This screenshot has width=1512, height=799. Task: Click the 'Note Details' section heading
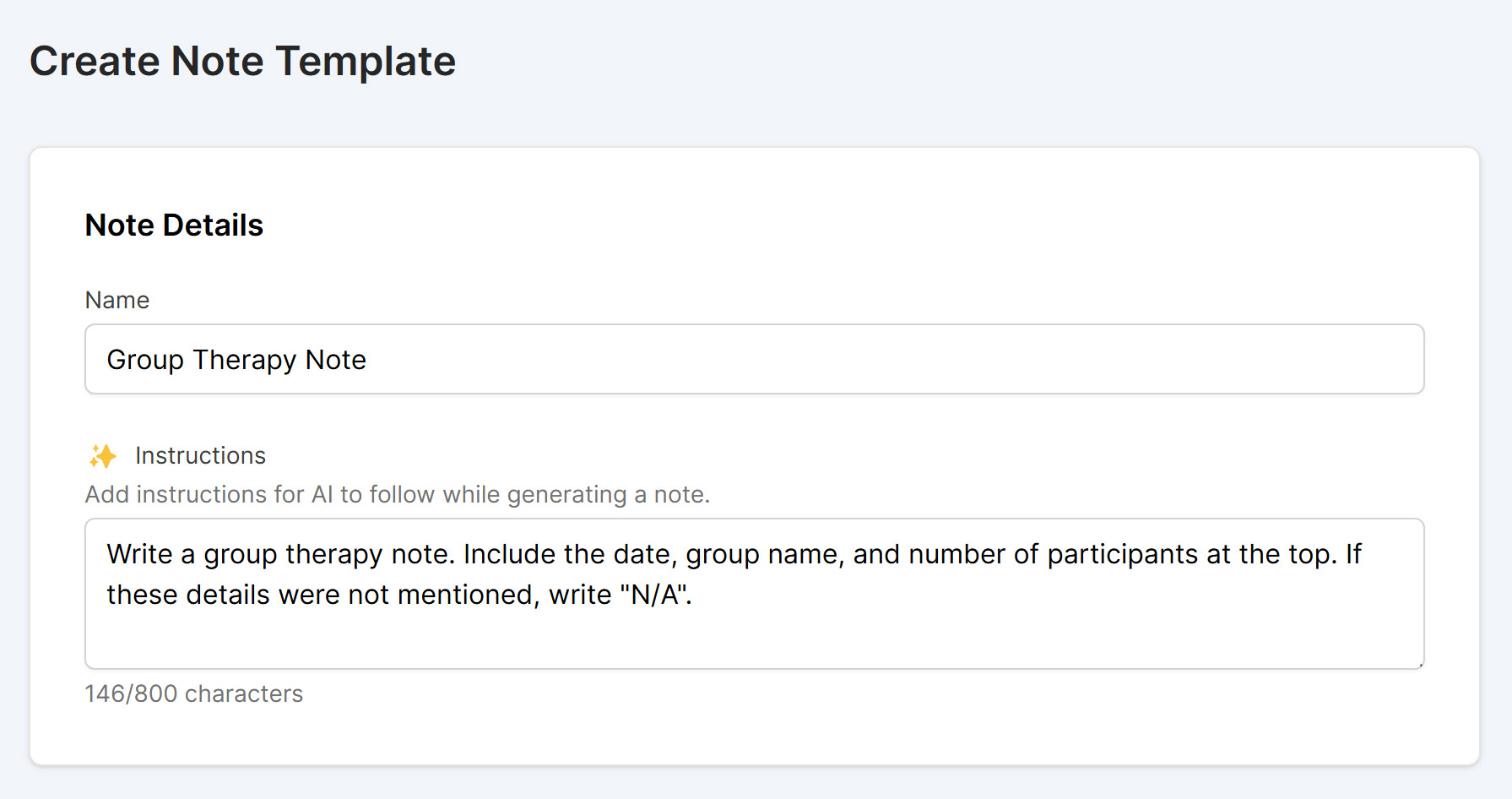pyautogui.click(x=173, y=224)
